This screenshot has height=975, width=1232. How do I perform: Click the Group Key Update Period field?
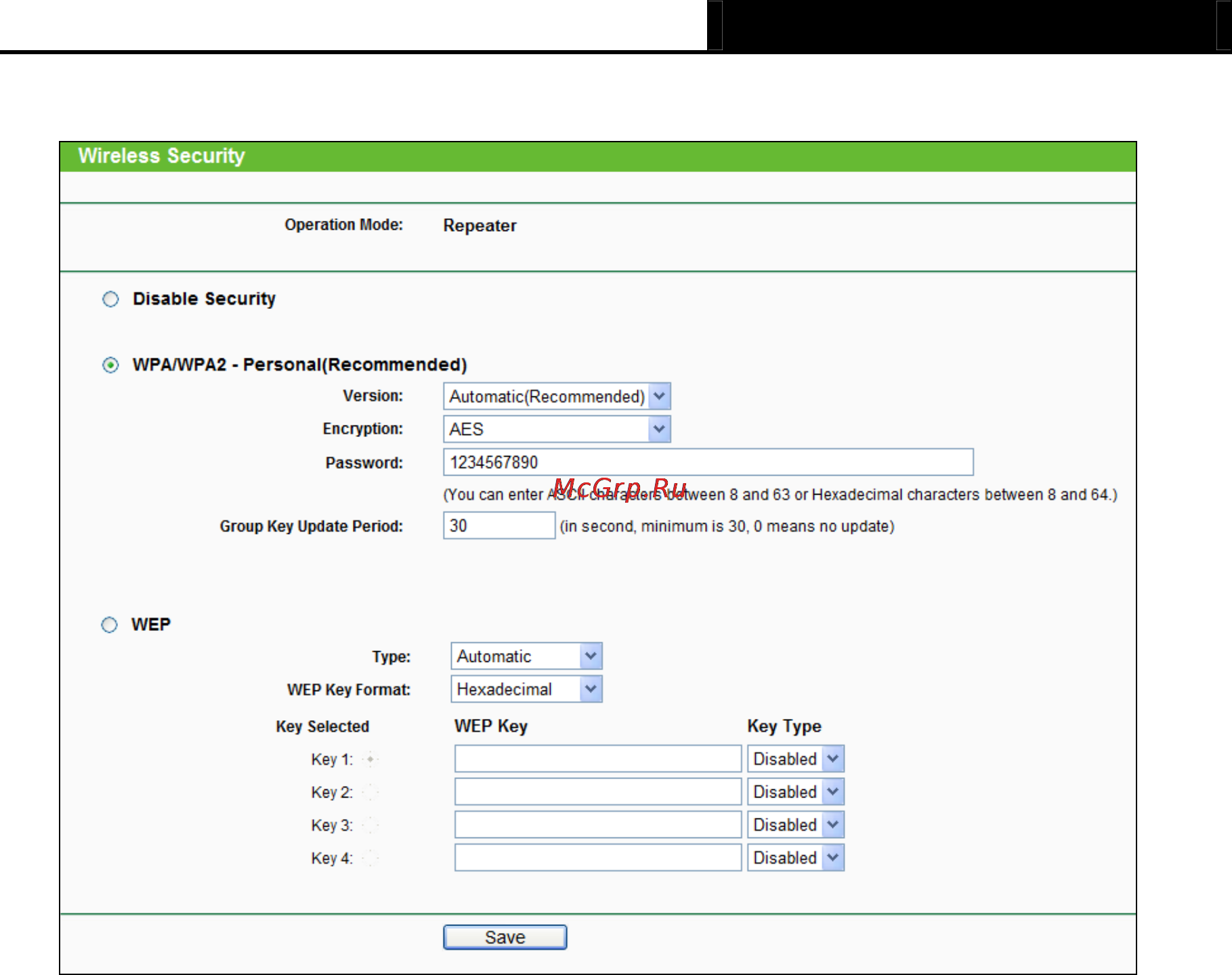(x=499, y=526)
